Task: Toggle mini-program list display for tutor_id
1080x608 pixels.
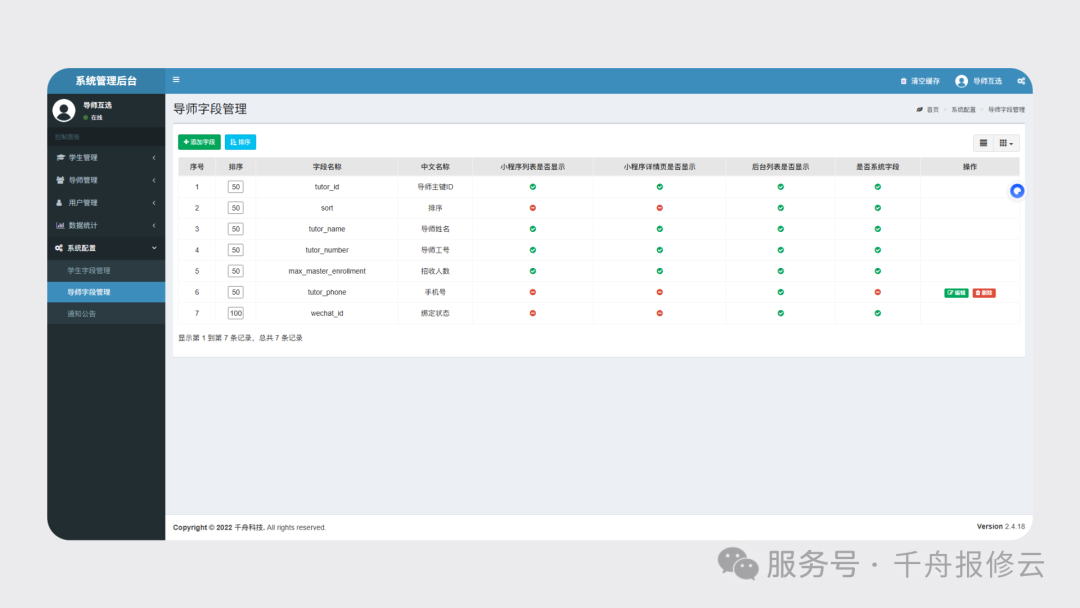Action: pyautogui.click(x=532, y=187)
